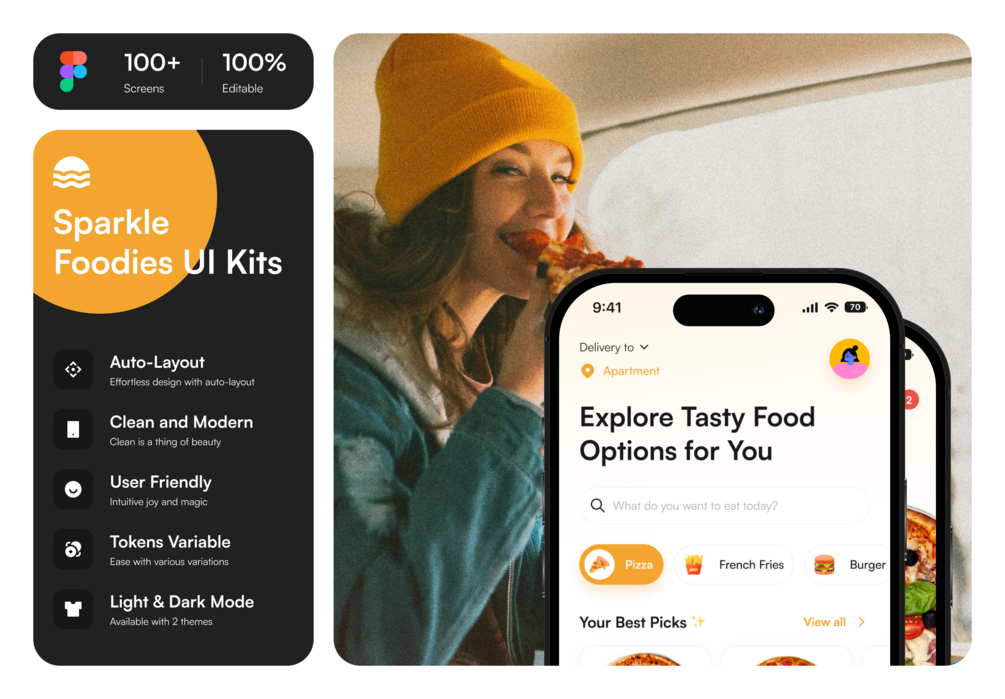Click the Tokens Variable icon
This screenshot has height=699, width=1005.
click(x=73, y=549)
